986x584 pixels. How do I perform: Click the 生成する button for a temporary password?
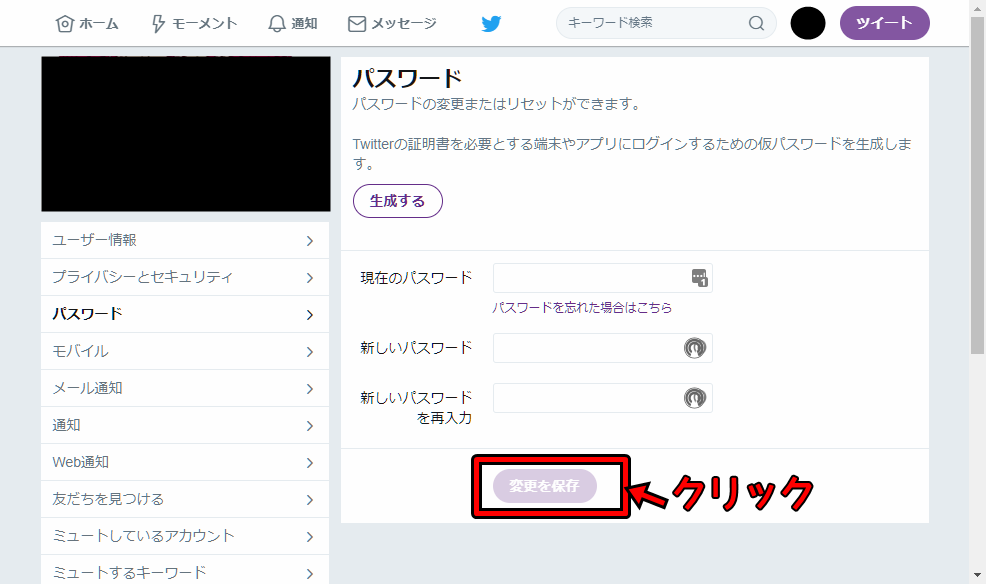tap(397, 200)
